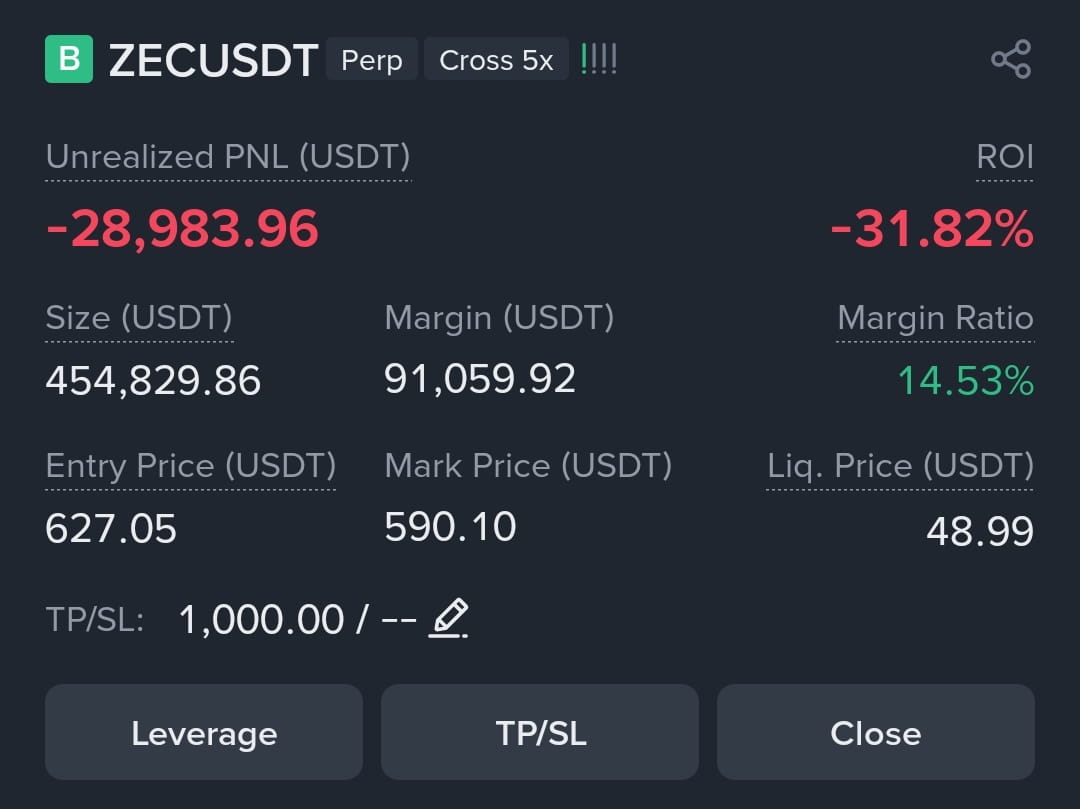The image size is (1080, 809).
Task: Tap the Entry Price (USDT) label
Action: point(190,466)
